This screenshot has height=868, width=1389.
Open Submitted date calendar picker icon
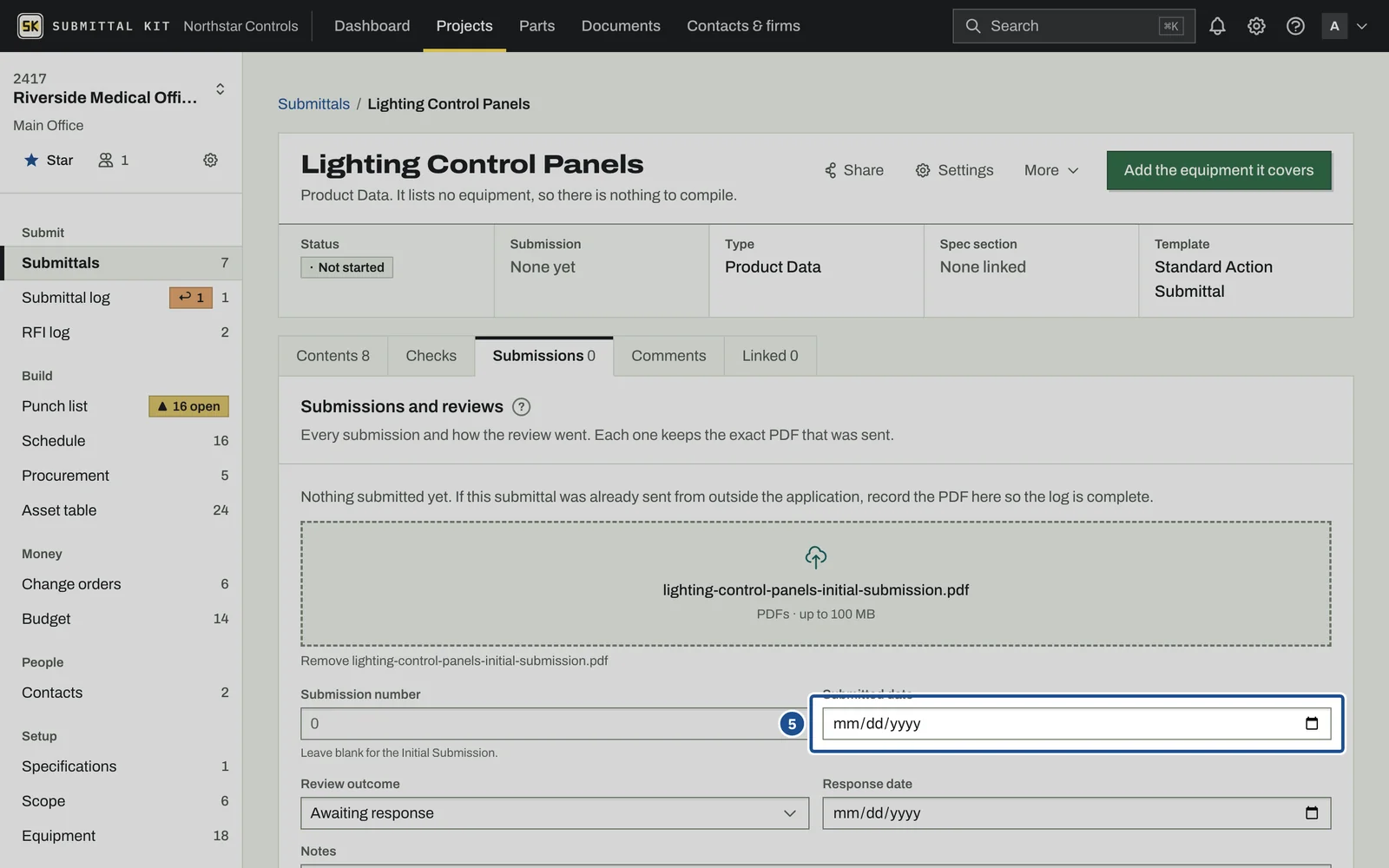point(1312,724)
